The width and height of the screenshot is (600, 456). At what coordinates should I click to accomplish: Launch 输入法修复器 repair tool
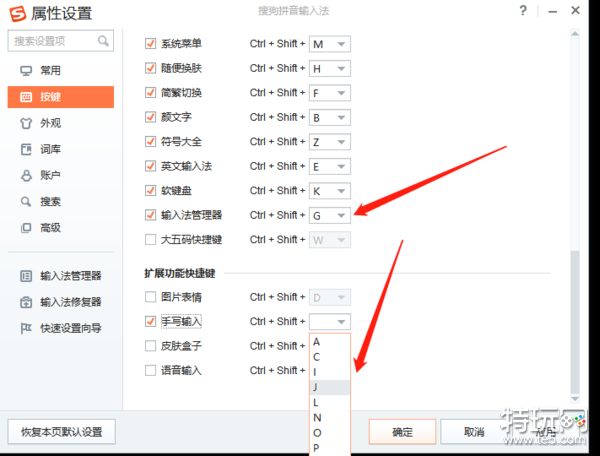pos(27,301)
